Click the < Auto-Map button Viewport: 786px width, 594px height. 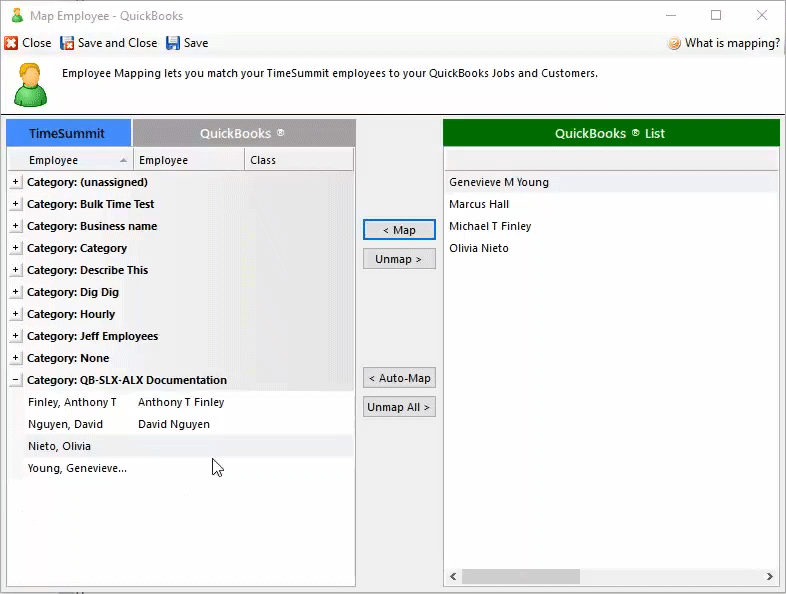coord(399,378)
